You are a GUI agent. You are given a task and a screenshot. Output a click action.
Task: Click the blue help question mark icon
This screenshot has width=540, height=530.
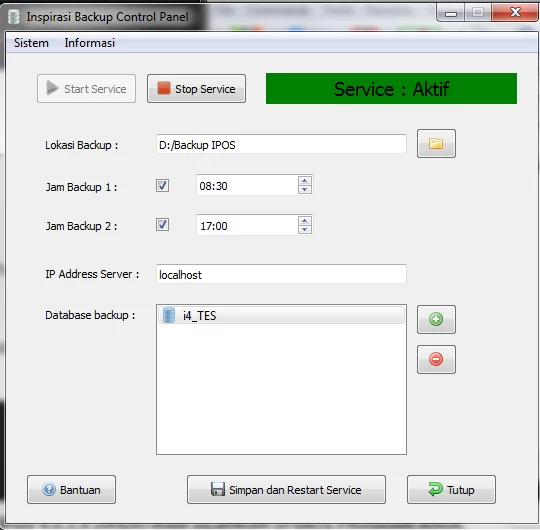coord(49,489)
